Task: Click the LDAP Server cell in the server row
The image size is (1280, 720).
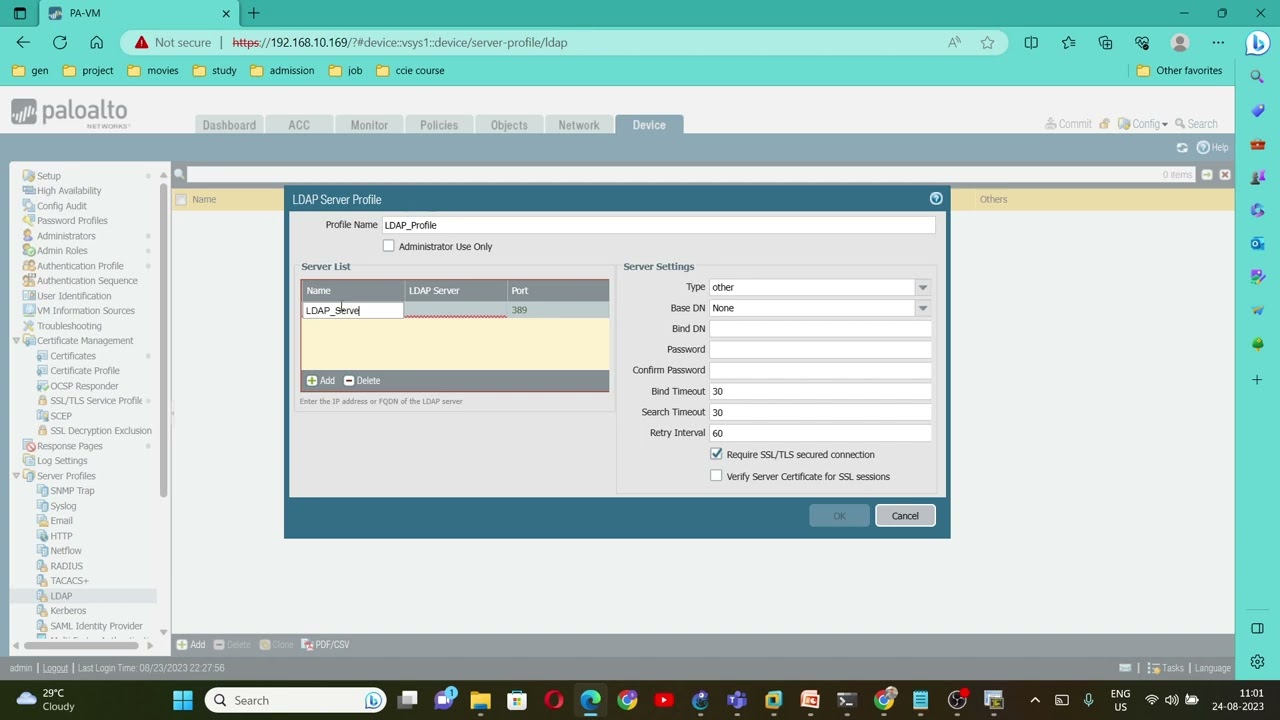Action: [x=456, y=310]
